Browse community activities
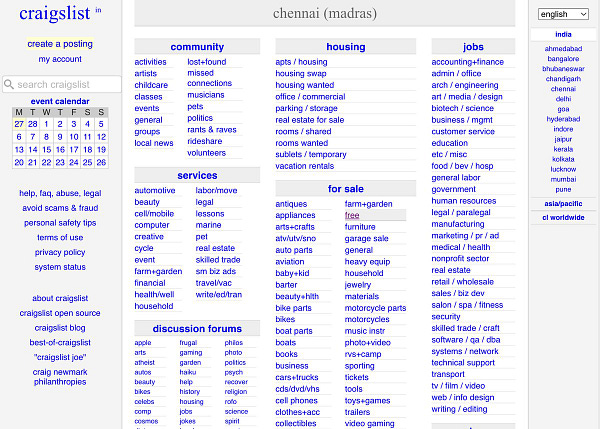 pos(150,62)
